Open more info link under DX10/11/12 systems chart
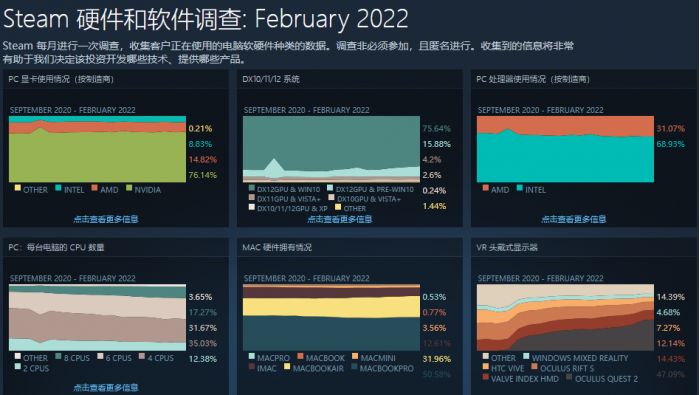 pyautogui.click(x=340, y=219)
